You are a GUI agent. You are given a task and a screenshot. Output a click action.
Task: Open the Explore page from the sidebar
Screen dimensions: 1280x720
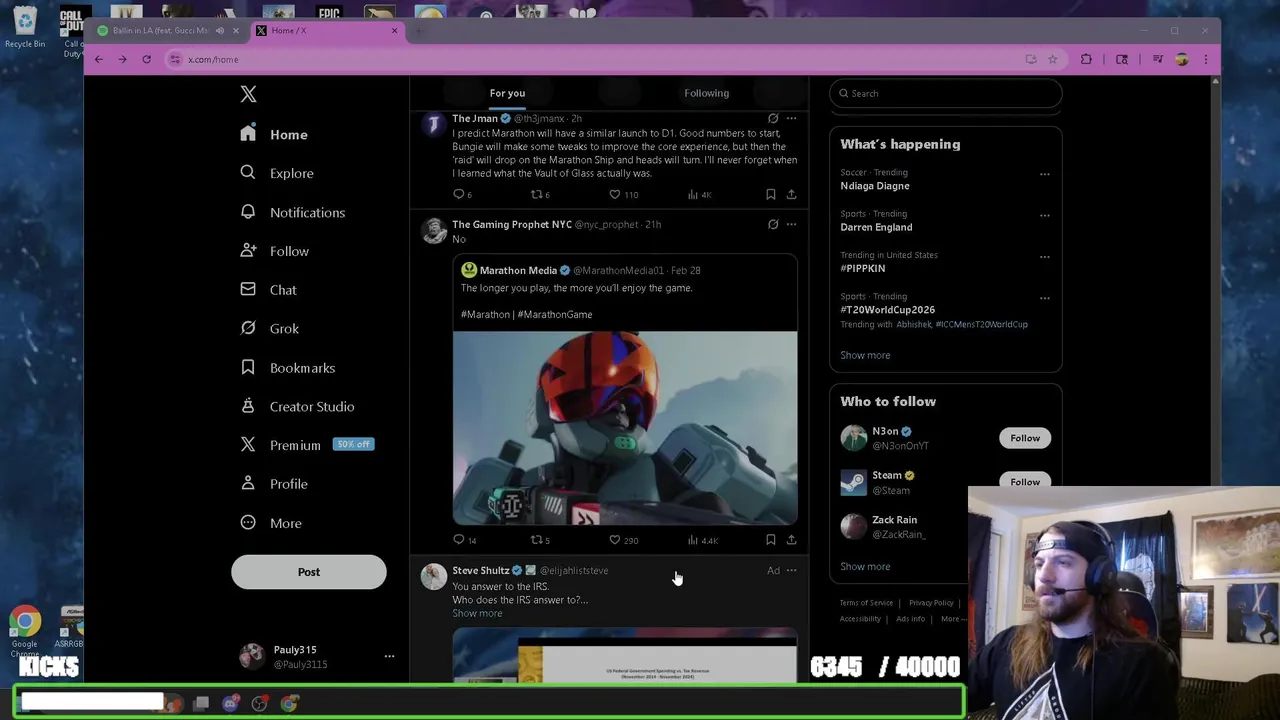coord(277,173)
